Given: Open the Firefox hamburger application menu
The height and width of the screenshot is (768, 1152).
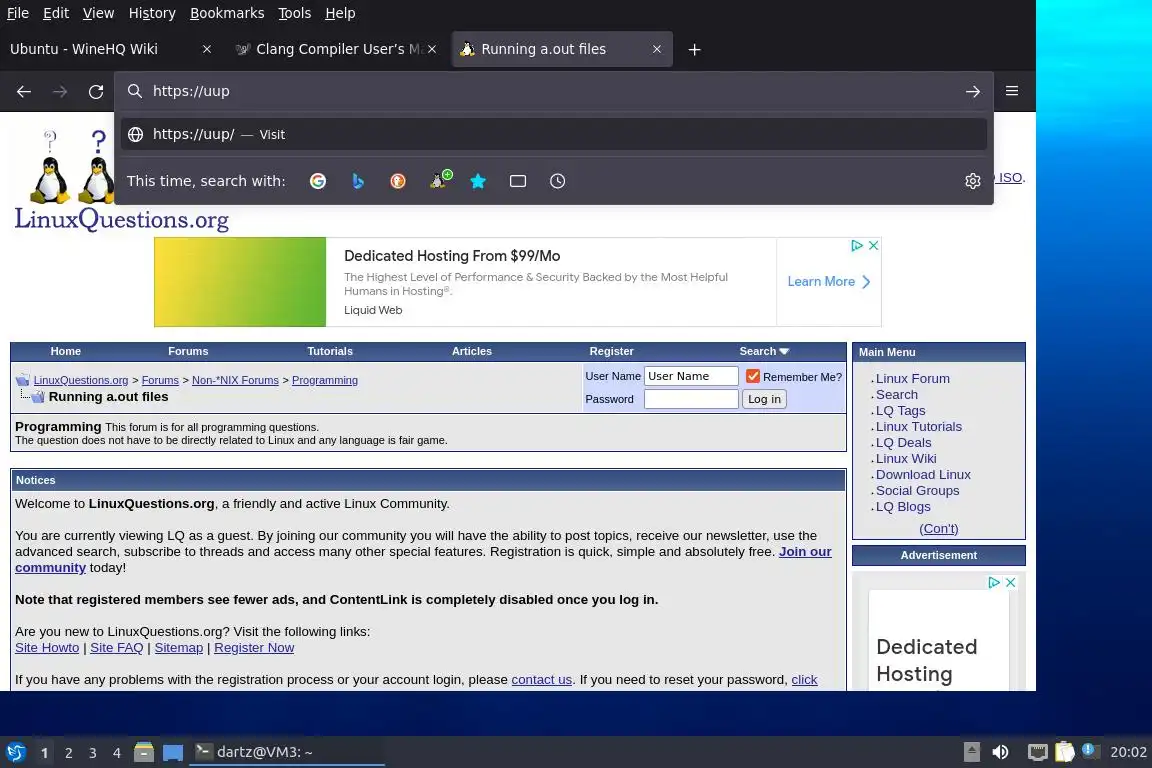Looking at the screenshot, I should click(1012, 91).
